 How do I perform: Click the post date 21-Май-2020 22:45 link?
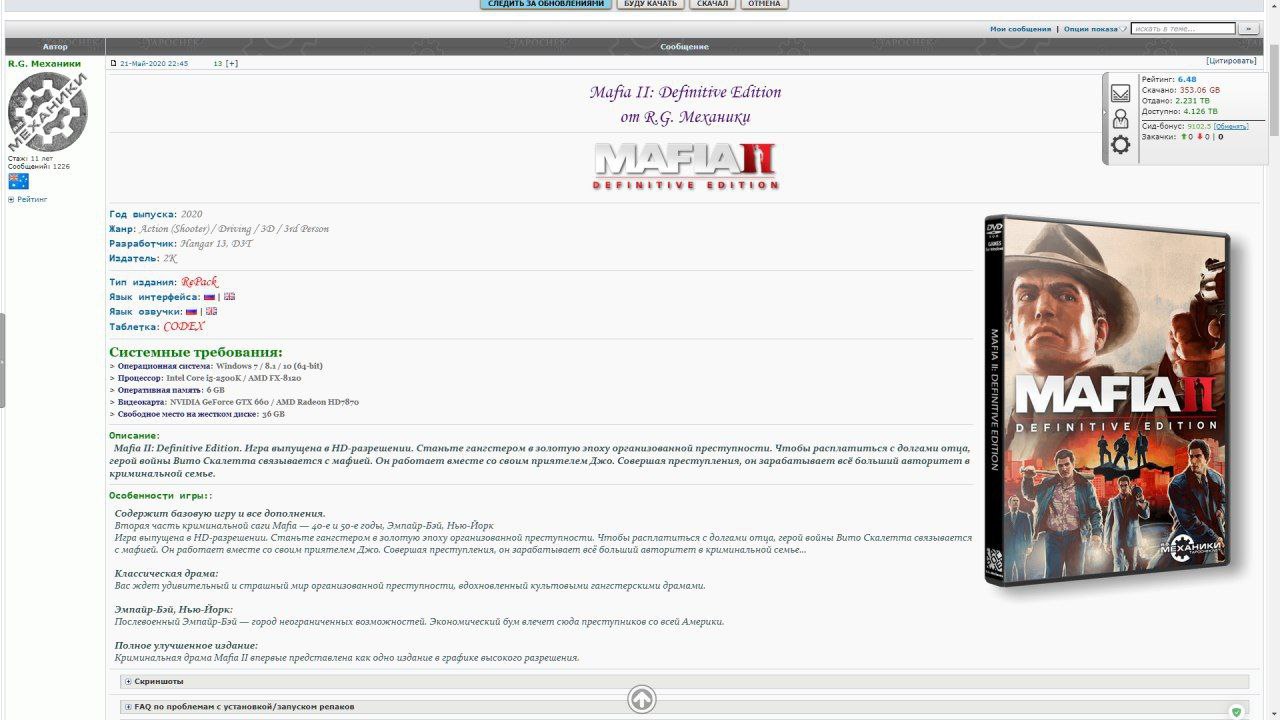coord(154,63)
